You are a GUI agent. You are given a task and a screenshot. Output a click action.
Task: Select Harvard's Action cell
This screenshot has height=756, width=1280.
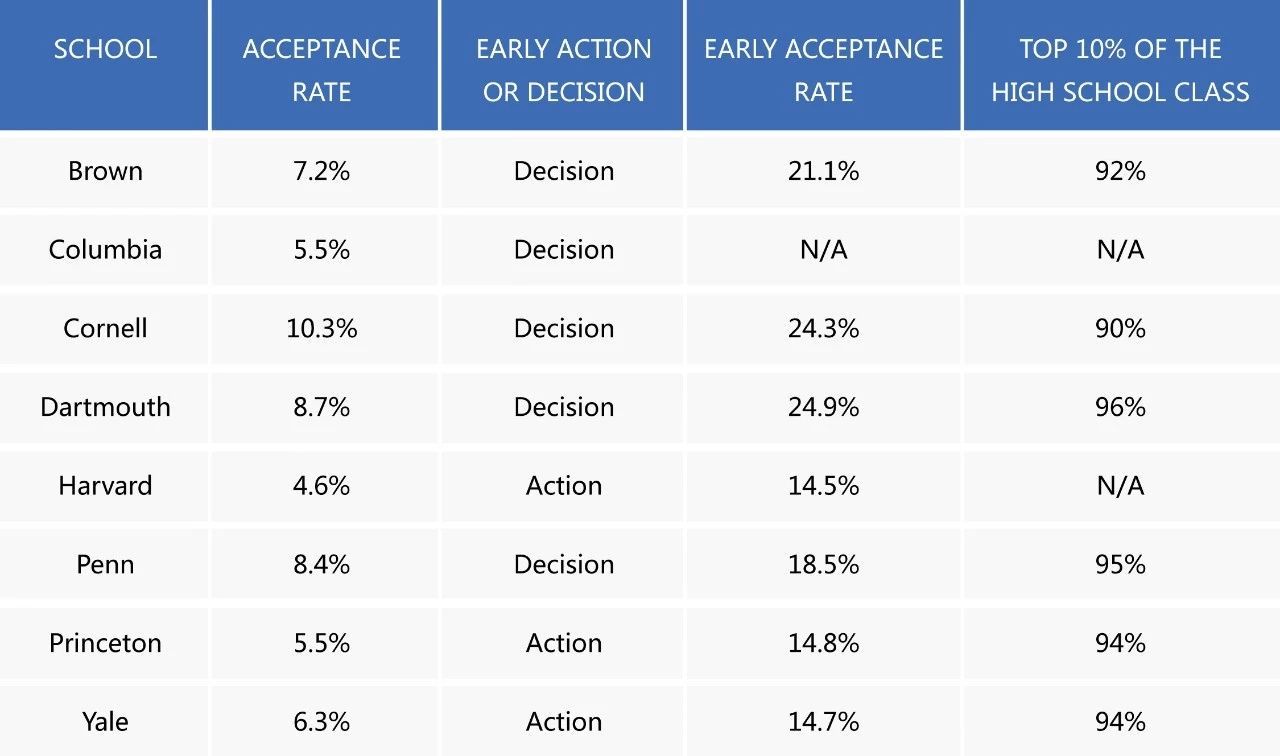click(x=564, y=486)
